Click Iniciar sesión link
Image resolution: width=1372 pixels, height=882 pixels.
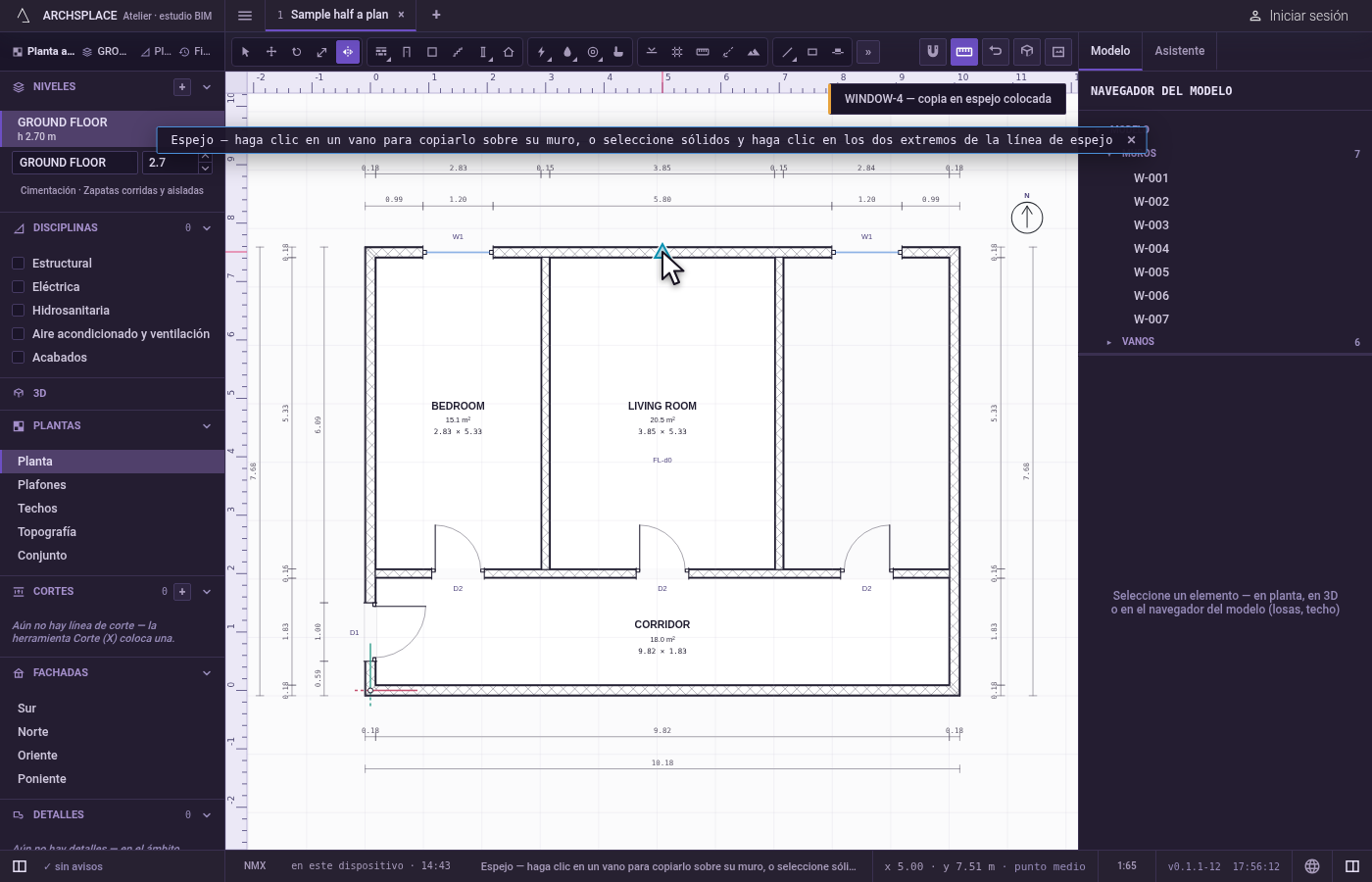[x=1298, y=16]
